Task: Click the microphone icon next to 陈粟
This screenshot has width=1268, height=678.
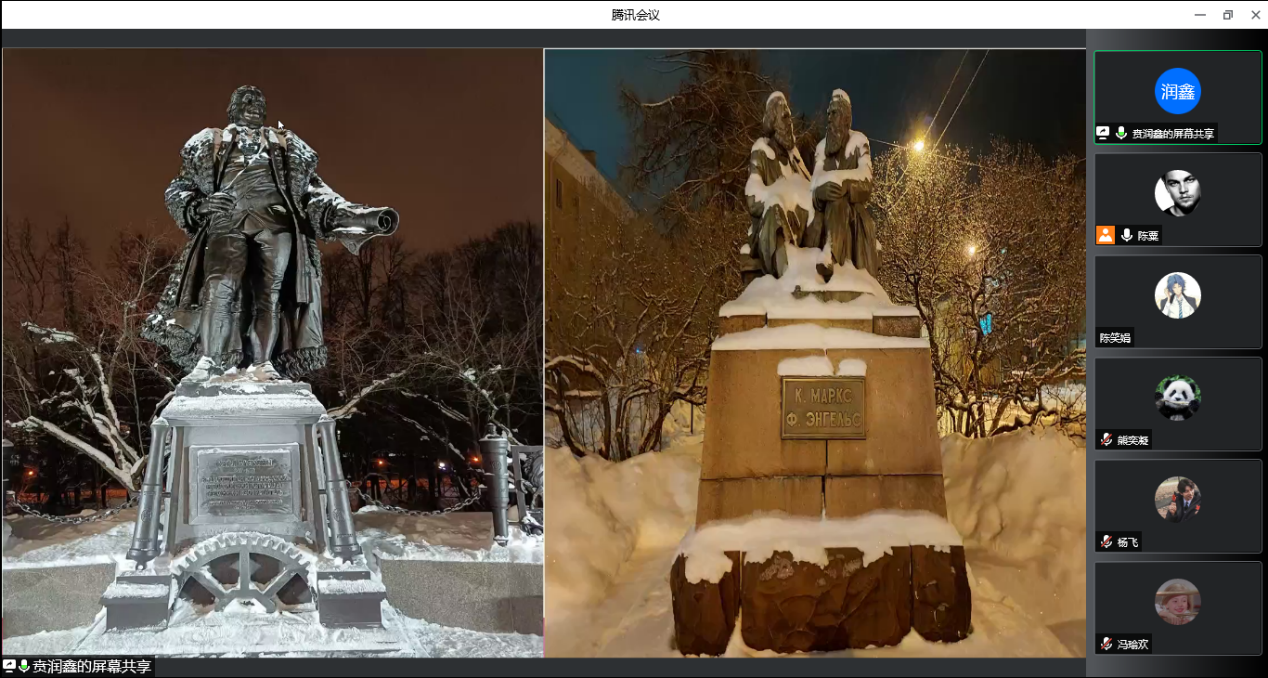Action: [1127, 235]
